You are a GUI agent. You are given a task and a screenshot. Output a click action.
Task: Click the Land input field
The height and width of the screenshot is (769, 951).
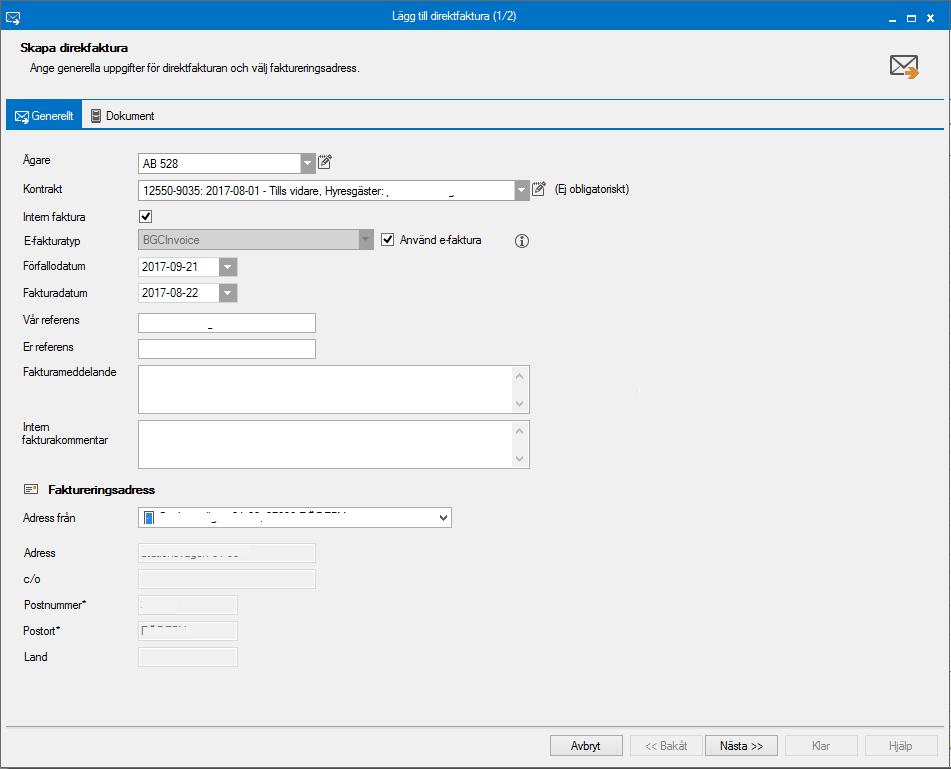coord(188,657)
